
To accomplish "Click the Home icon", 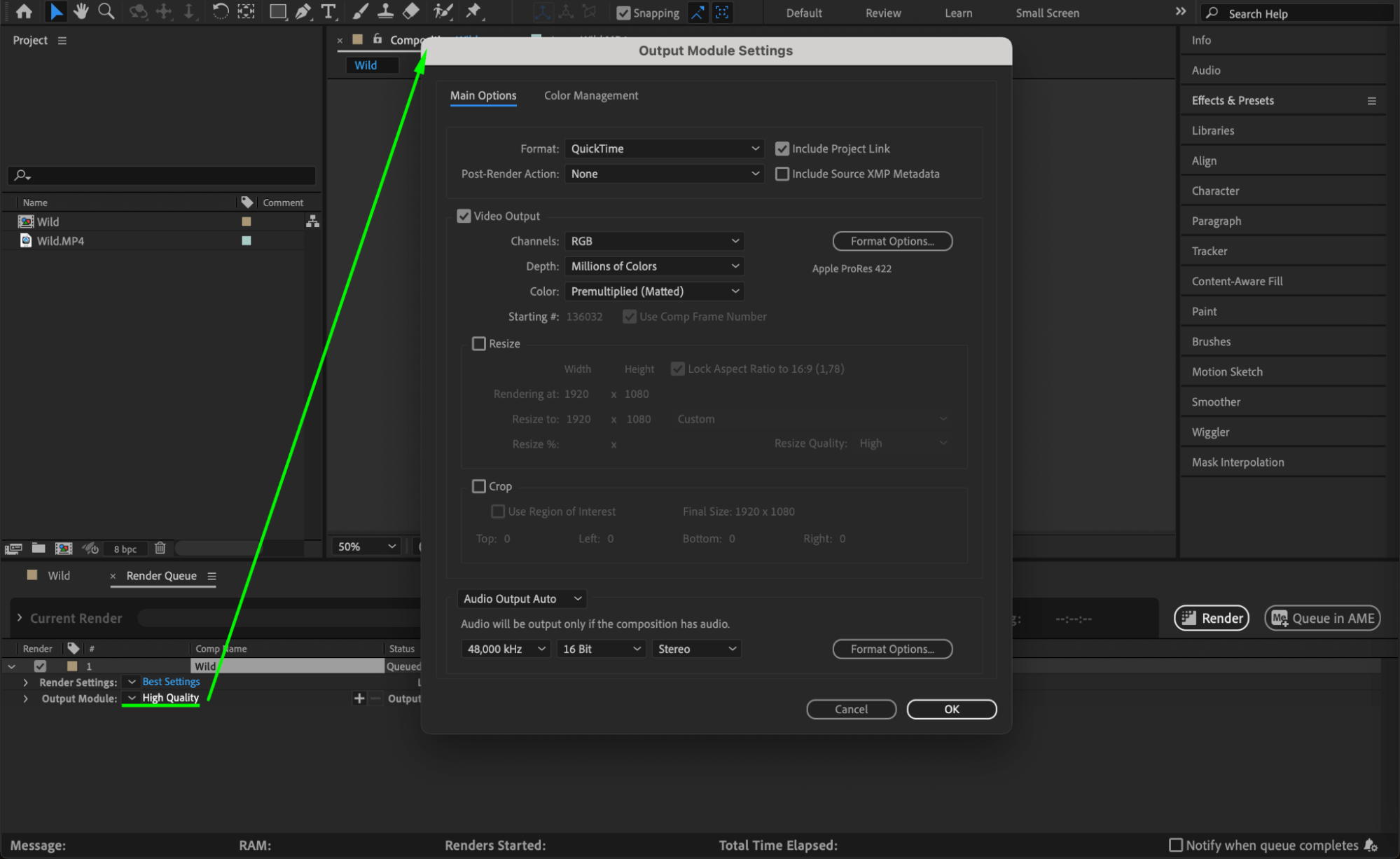I will [24, 11].
